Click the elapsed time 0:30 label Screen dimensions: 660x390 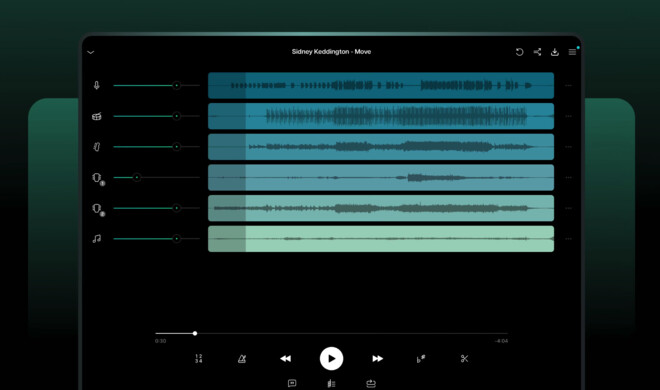160,341
